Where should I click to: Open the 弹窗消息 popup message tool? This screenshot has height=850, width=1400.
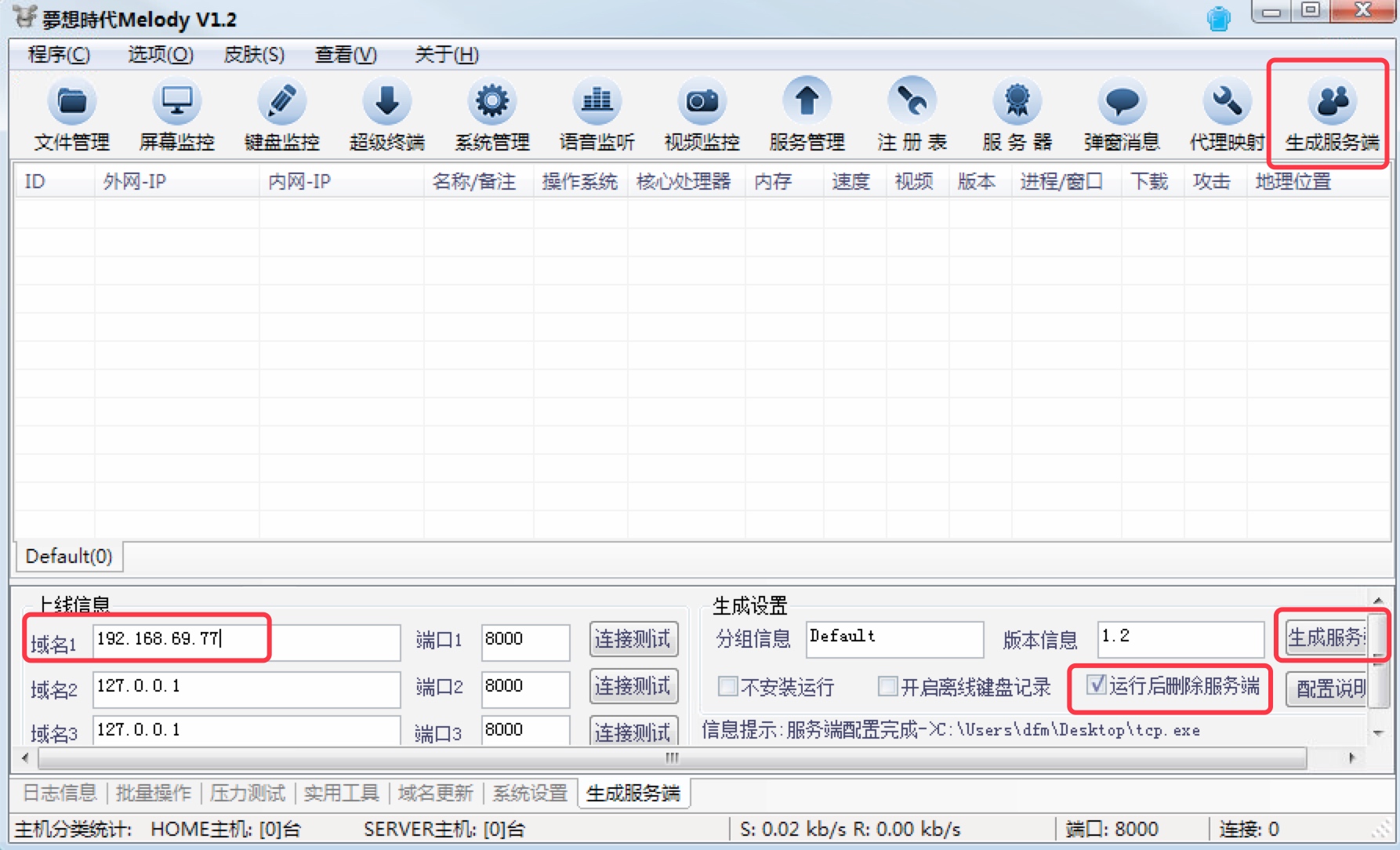(1123, 116)
